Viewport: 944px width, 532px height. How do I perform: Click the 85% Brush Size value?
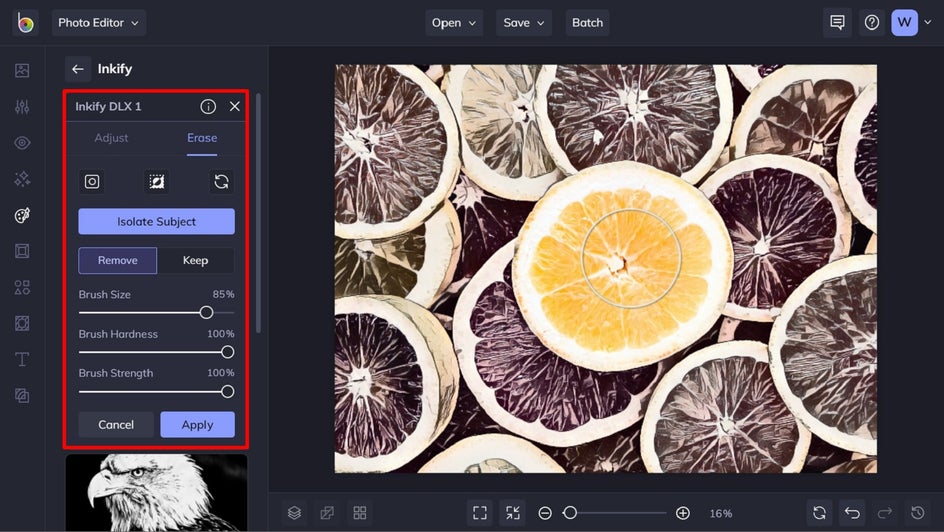(223, 294)
